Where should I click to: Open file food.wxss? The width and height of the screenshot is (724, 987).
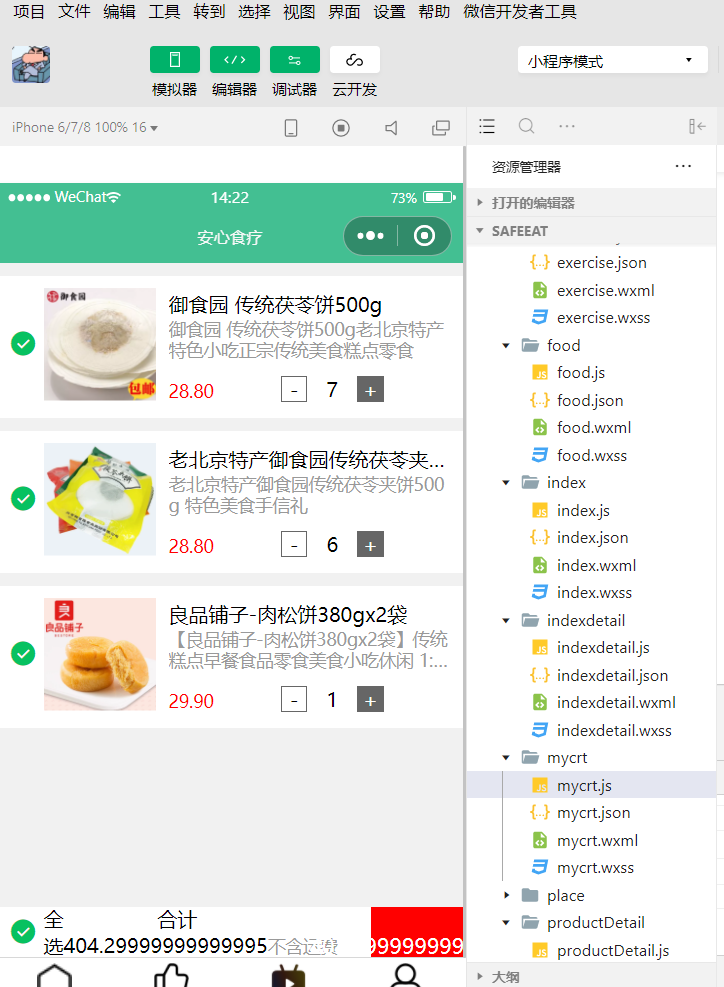pos(592,455)
